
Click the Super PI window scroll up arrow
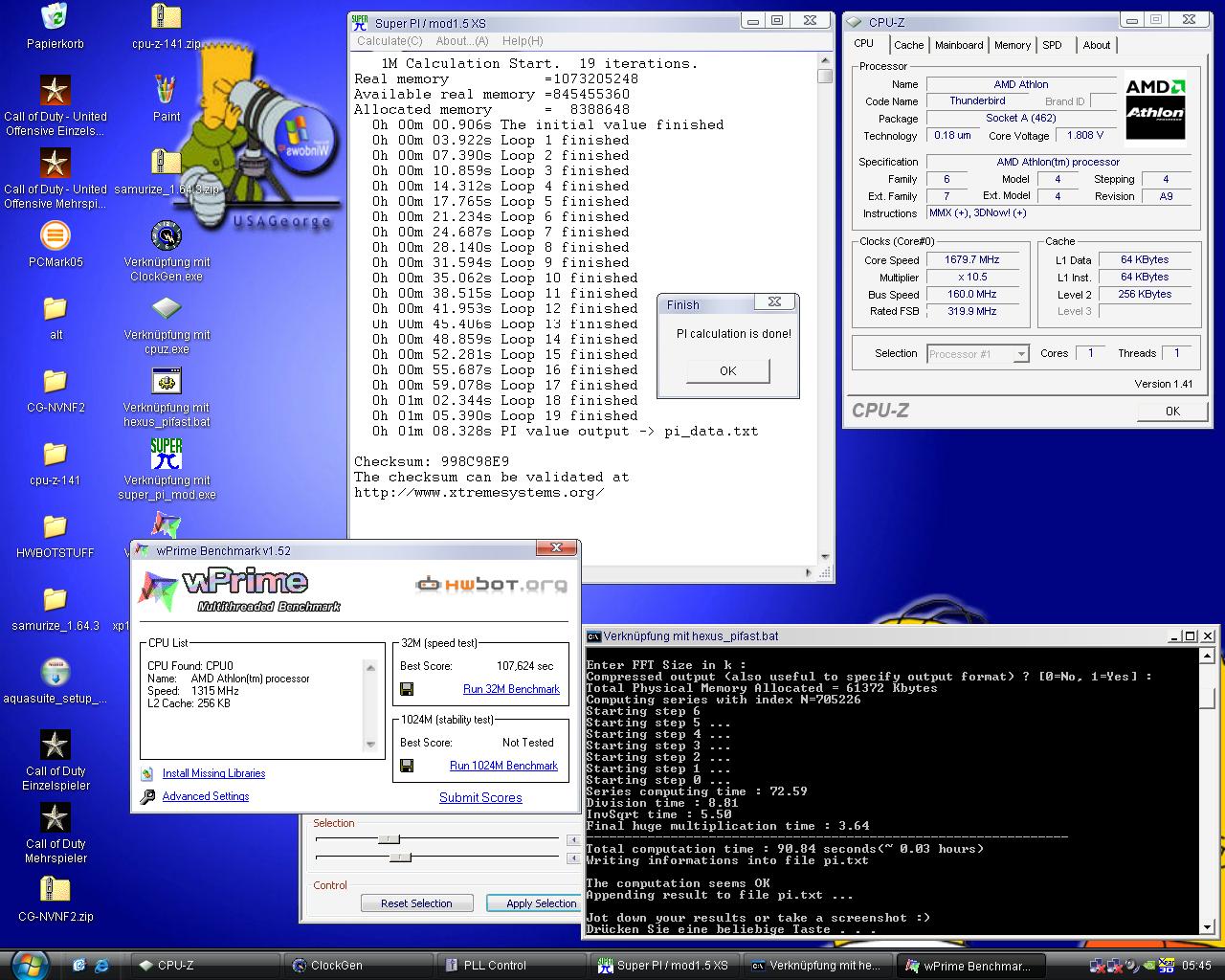825,61
